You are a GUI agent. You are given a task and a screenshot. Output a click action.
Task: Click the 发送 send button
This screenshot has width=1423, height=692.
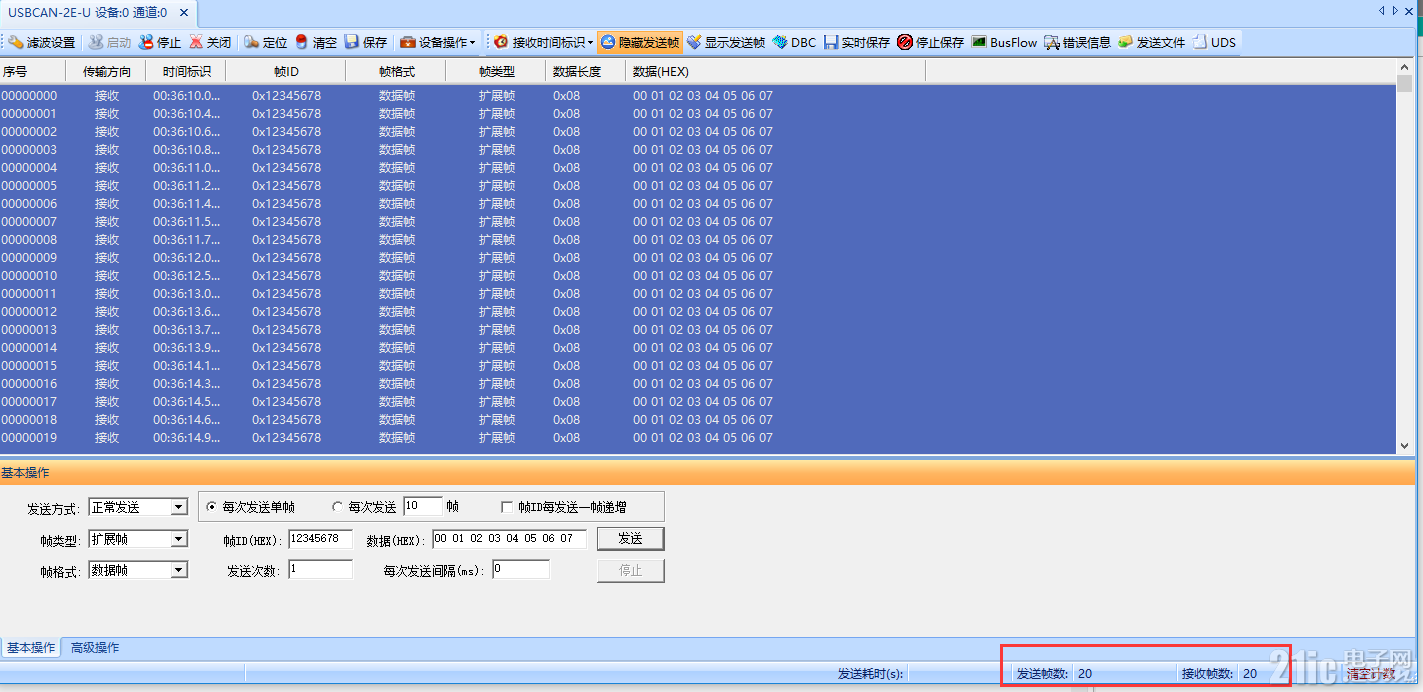631,538
